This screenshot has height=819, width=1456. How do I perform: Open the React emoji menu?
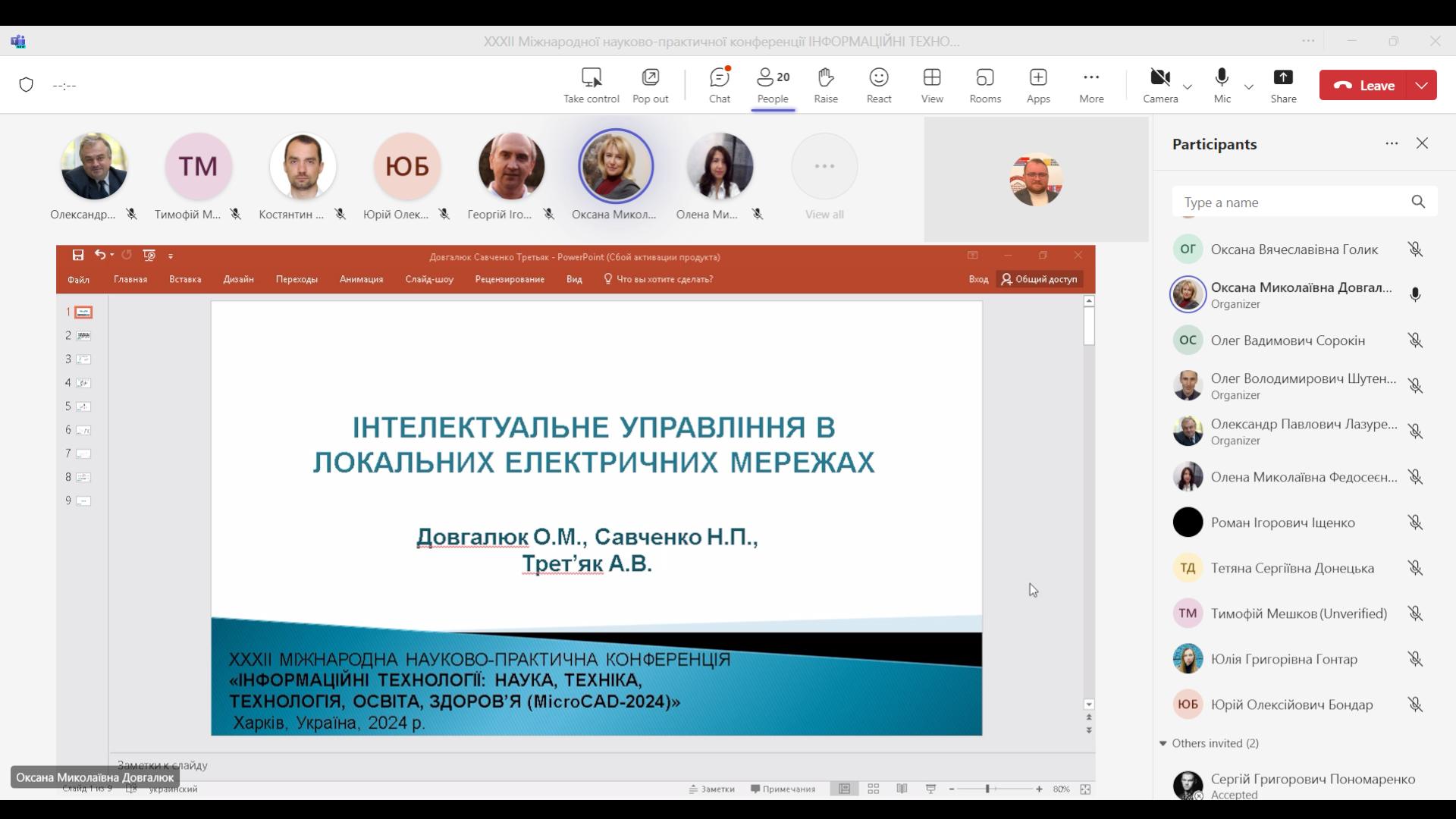pos(878,85)
